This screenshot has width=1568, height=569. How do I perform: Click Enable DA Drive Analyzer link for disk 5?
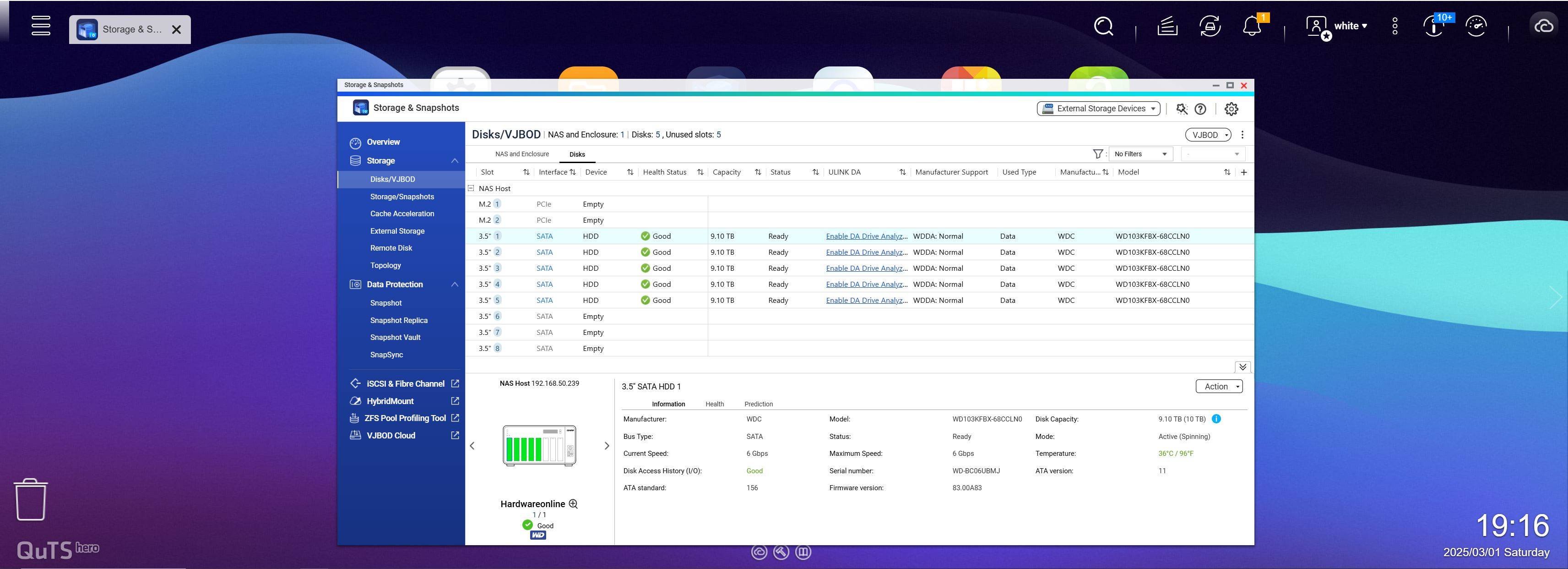(x=866, y=301)
